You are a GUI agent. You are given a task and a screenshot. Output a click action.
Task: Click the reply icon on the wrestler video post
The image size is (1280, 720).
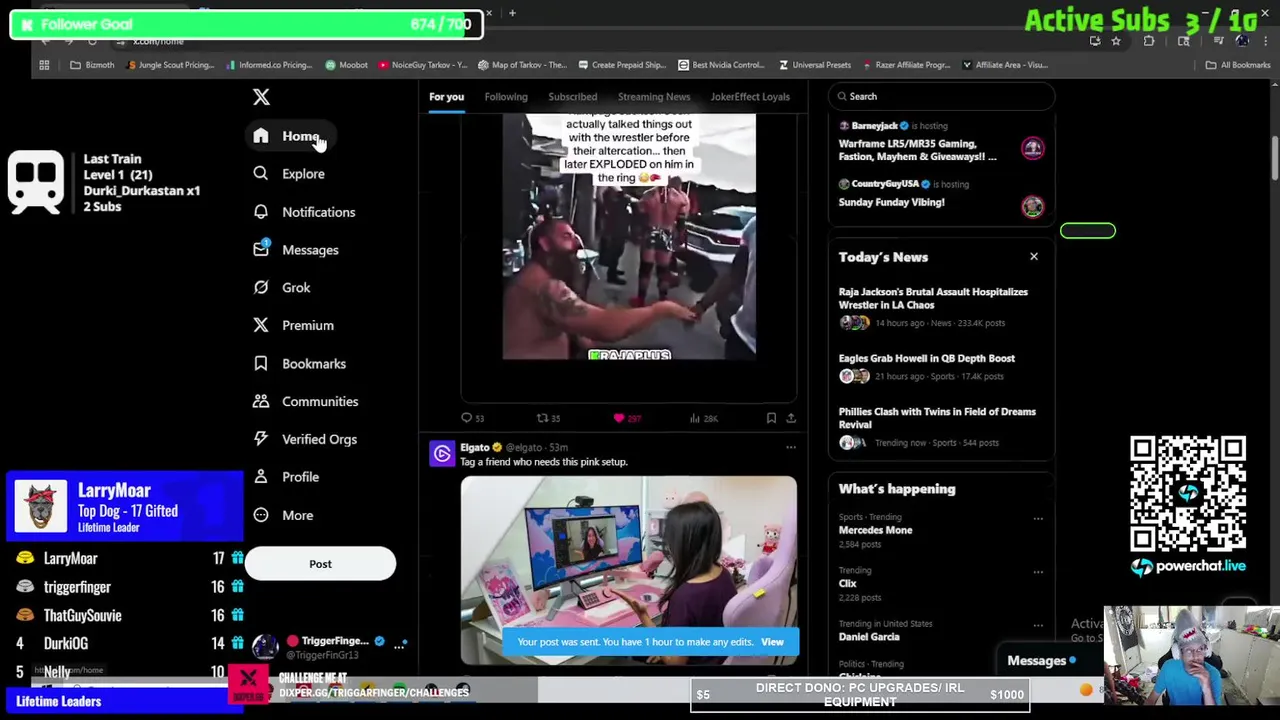(466, 418)
